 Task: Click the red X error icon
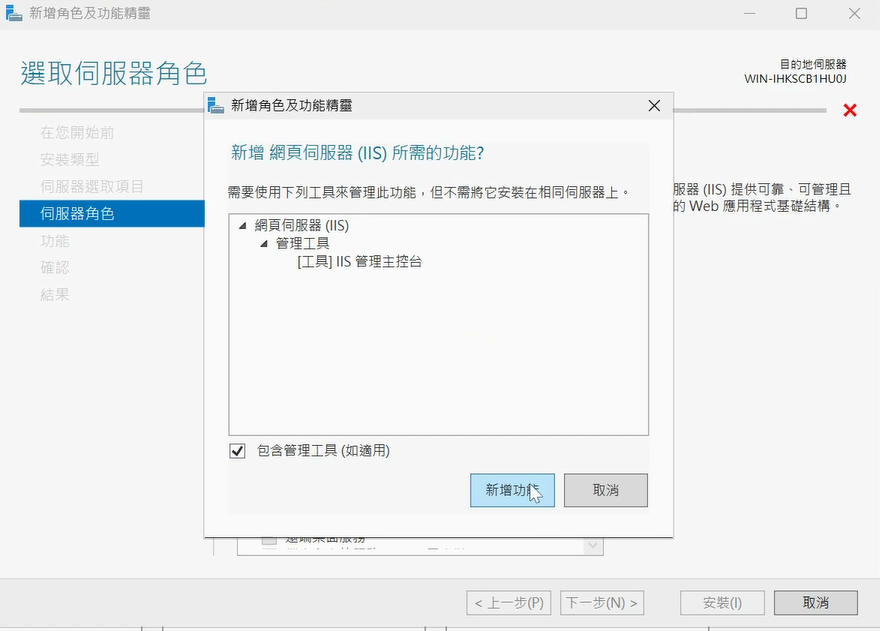(x=850, y=110)
